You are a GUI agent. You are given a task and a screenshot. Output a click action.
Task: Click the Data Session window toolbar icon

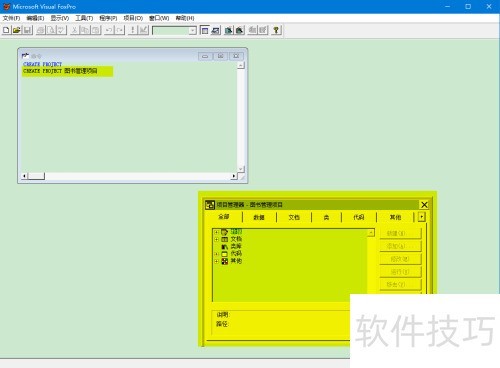216,30
